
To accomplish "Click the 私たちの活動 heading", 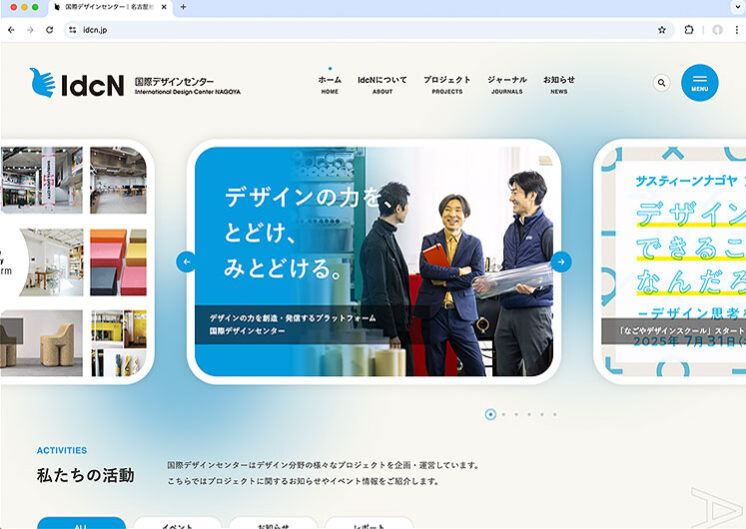I will point(86,475).
